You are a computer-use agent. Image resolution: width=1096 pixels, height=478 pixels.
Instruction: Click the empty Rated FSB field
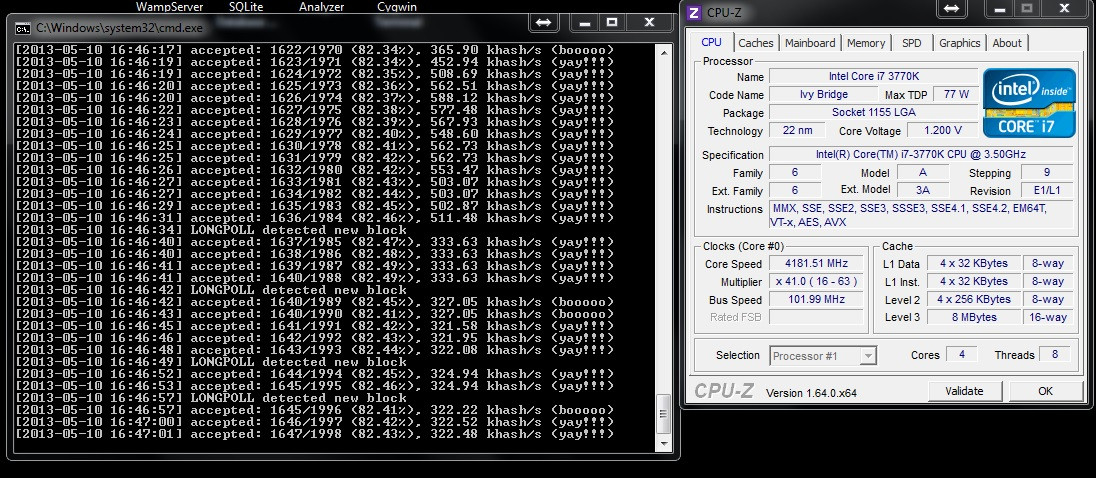(x=816, y=317)
